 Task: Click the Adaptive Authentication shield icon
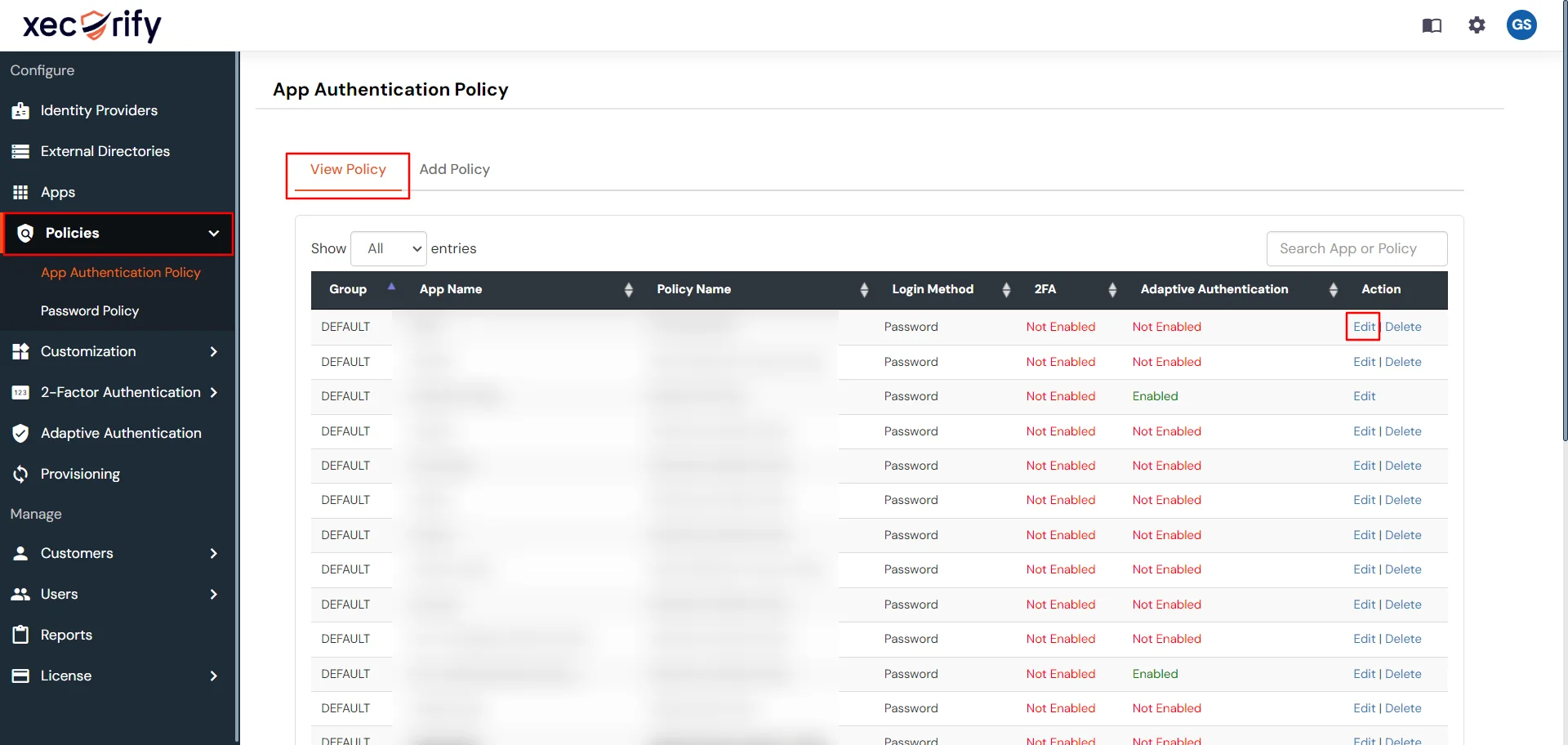(20, 433)
